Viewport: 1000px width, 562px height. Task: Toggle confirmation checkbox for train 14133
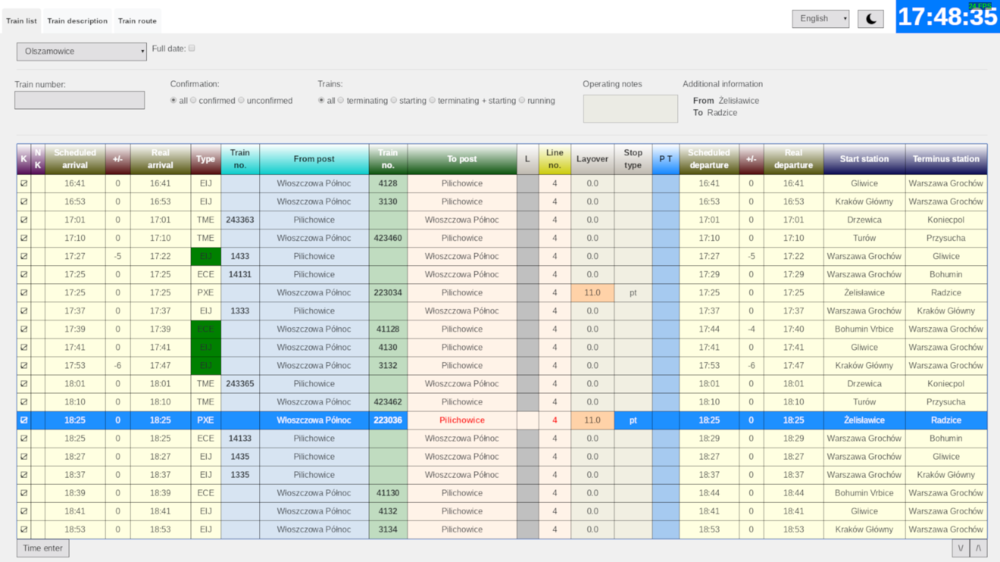[x=24, y=438]
